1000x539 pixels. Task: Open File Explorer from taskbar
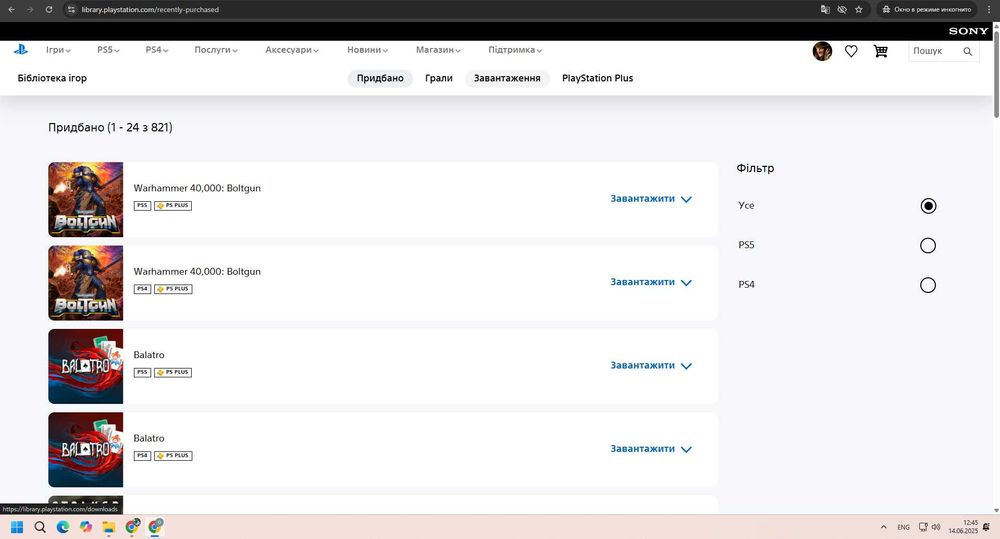tap(109, 527)
